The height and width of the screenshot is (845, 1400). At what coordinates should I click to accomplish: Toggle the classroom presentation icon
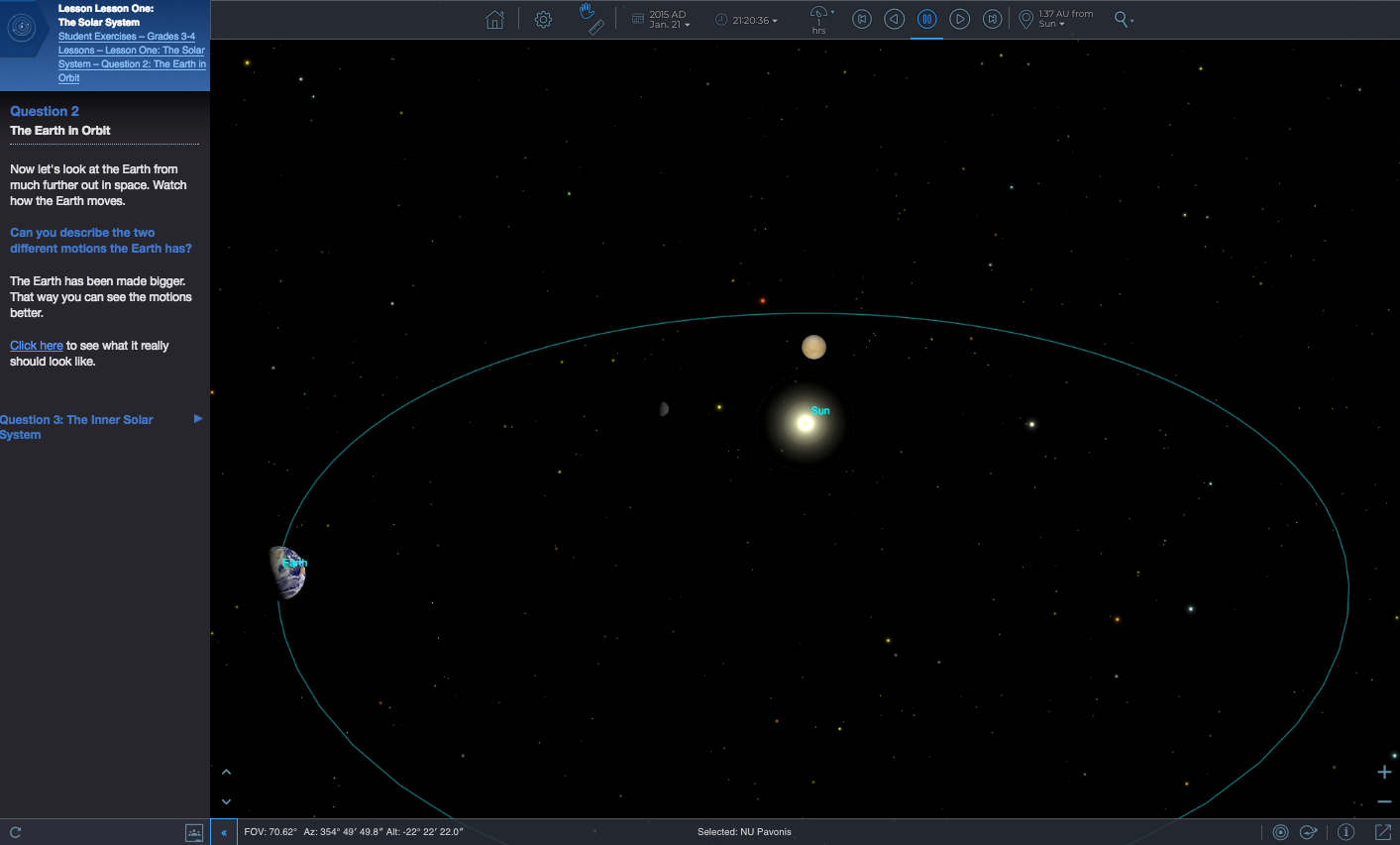click(x=194, y=832)
